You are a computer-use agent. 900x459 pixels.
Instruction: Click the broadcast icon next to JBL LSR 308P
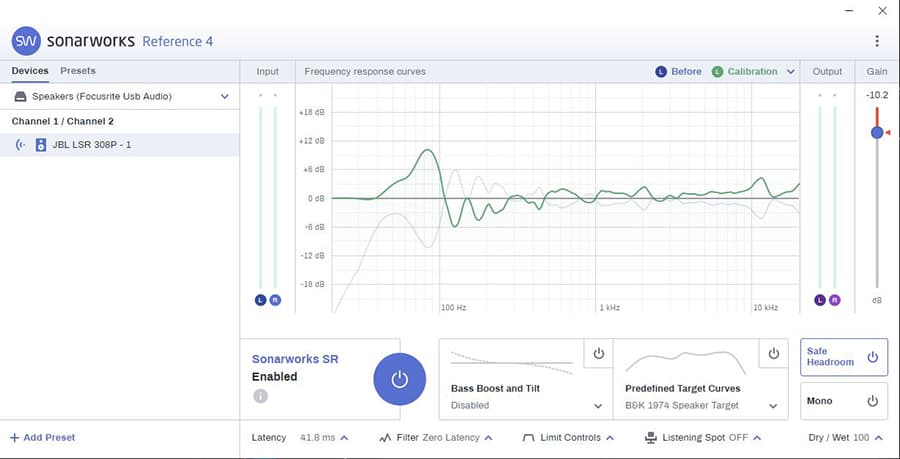[x=21, y=145]
